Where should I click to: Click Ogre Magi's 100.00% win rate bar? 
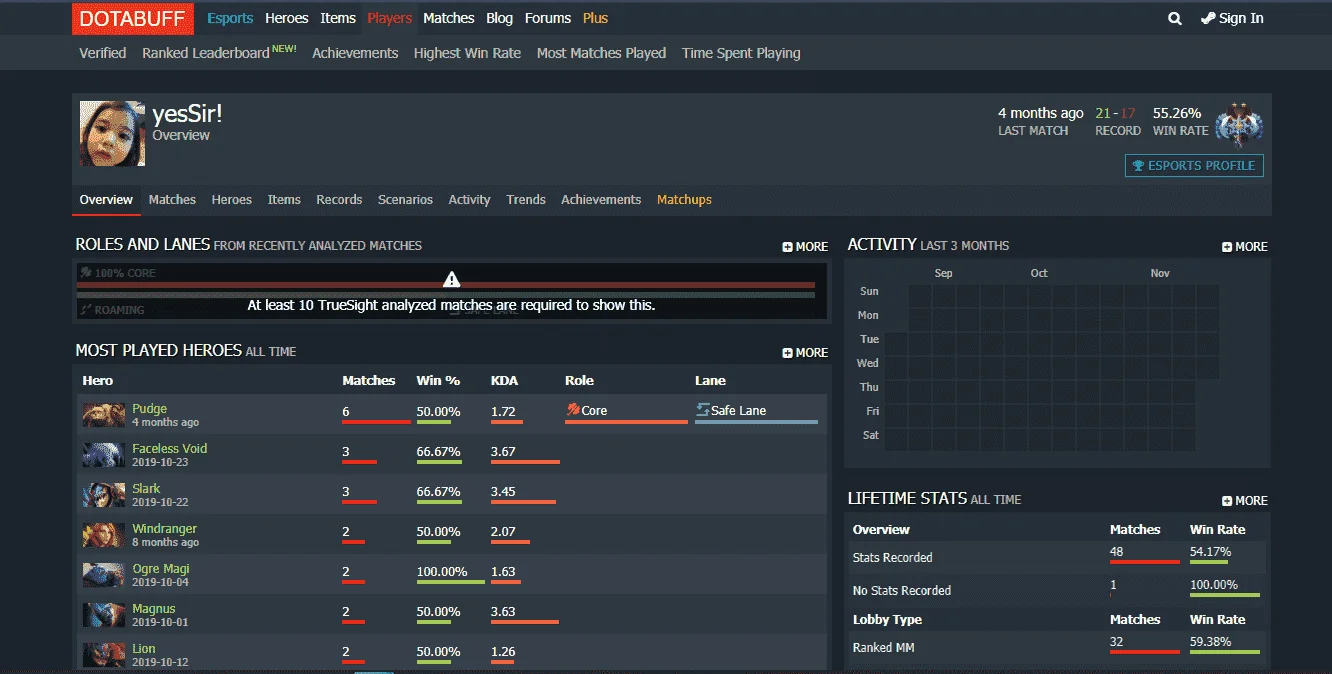pyautogui.click(x=451, y=582)
